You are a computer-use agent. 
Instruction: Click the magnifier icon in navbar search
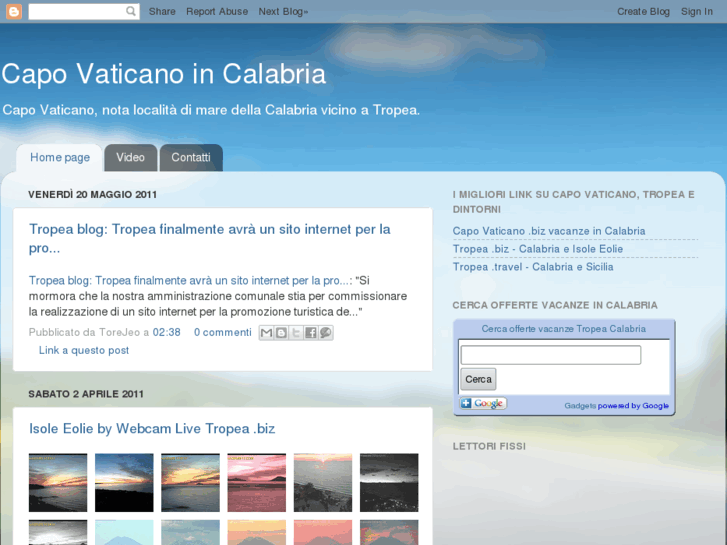click(131, 11)
